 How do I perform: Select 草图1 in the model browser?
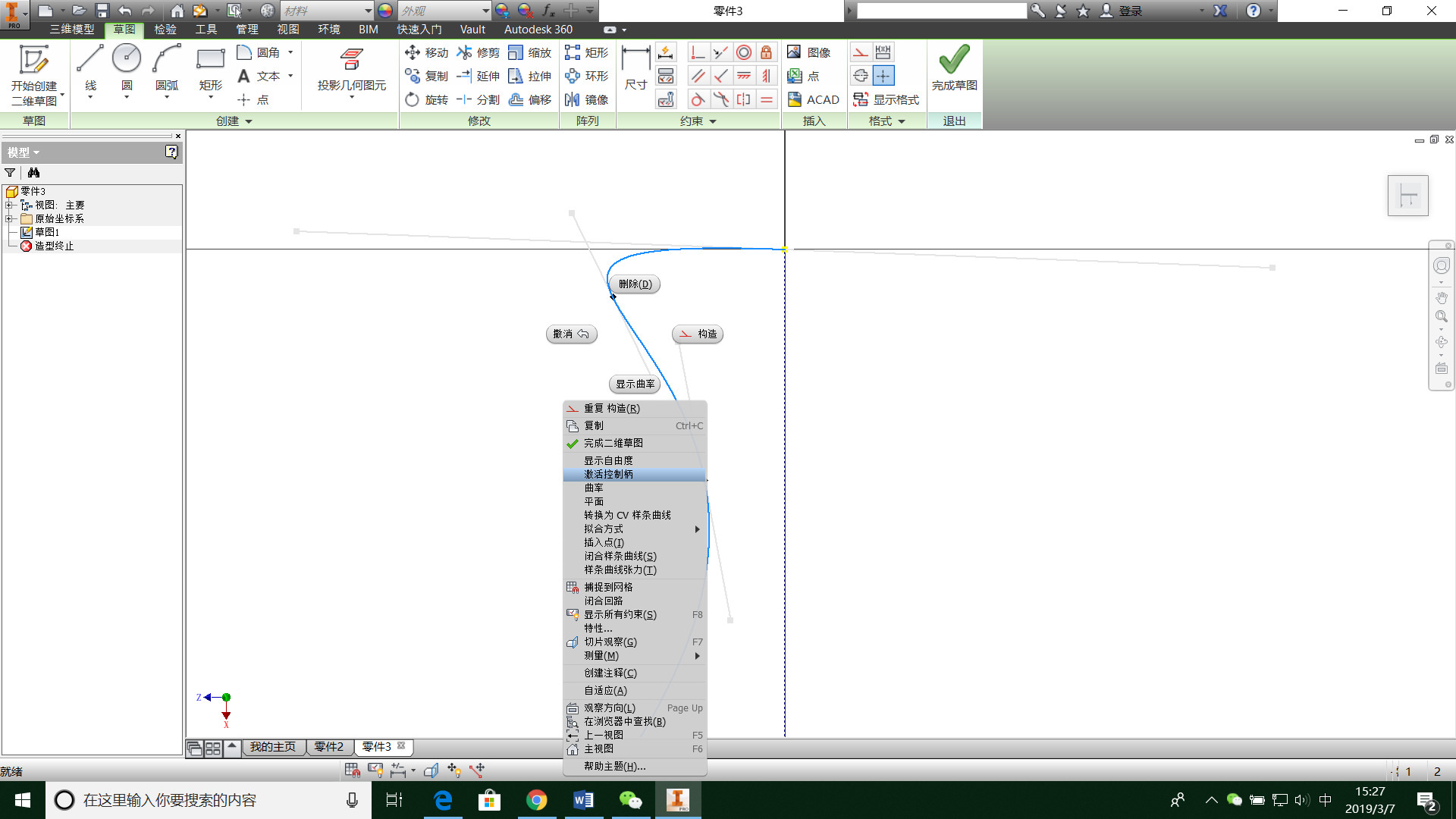tap(46, 232)
